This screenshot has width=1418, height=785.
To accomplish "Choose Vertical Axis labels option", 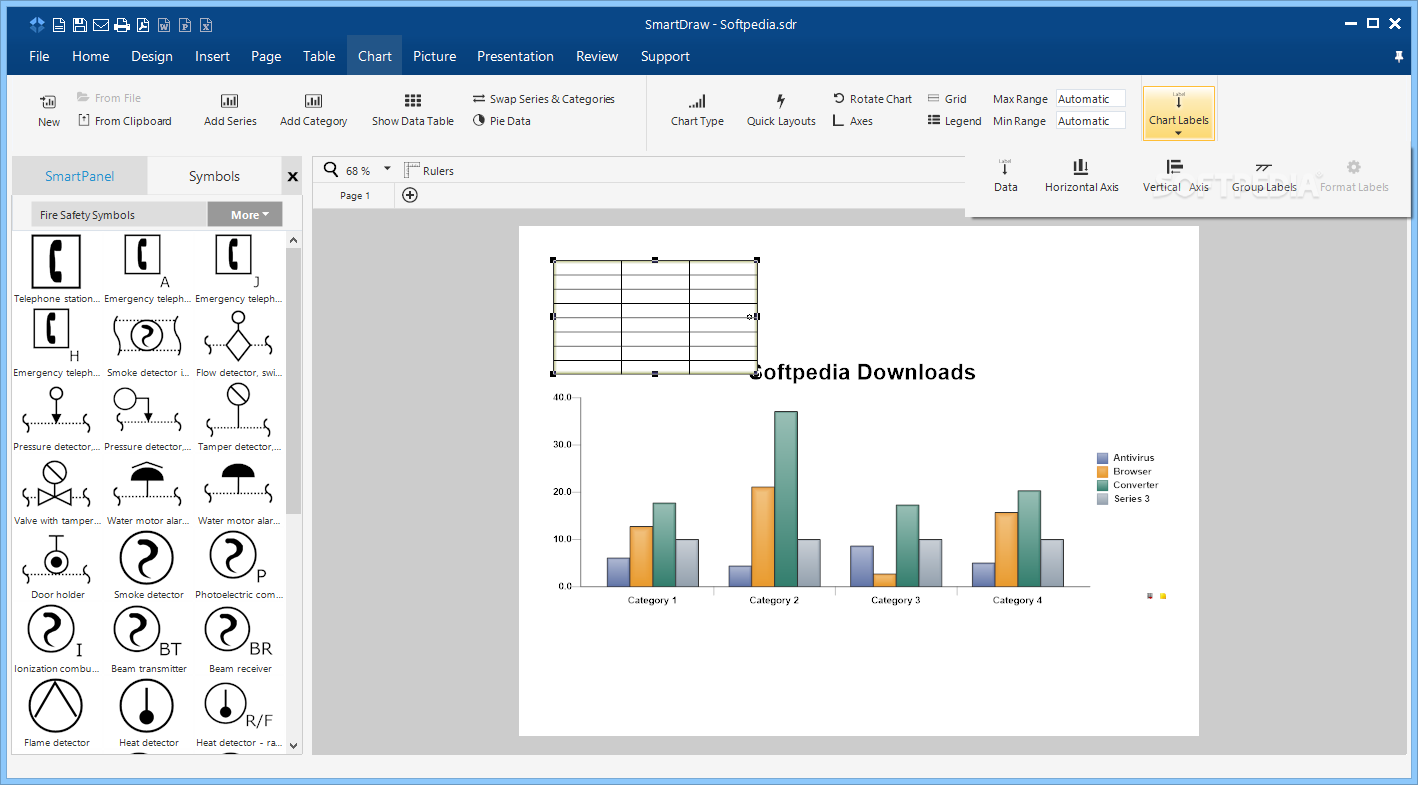I will (1176, 175).
